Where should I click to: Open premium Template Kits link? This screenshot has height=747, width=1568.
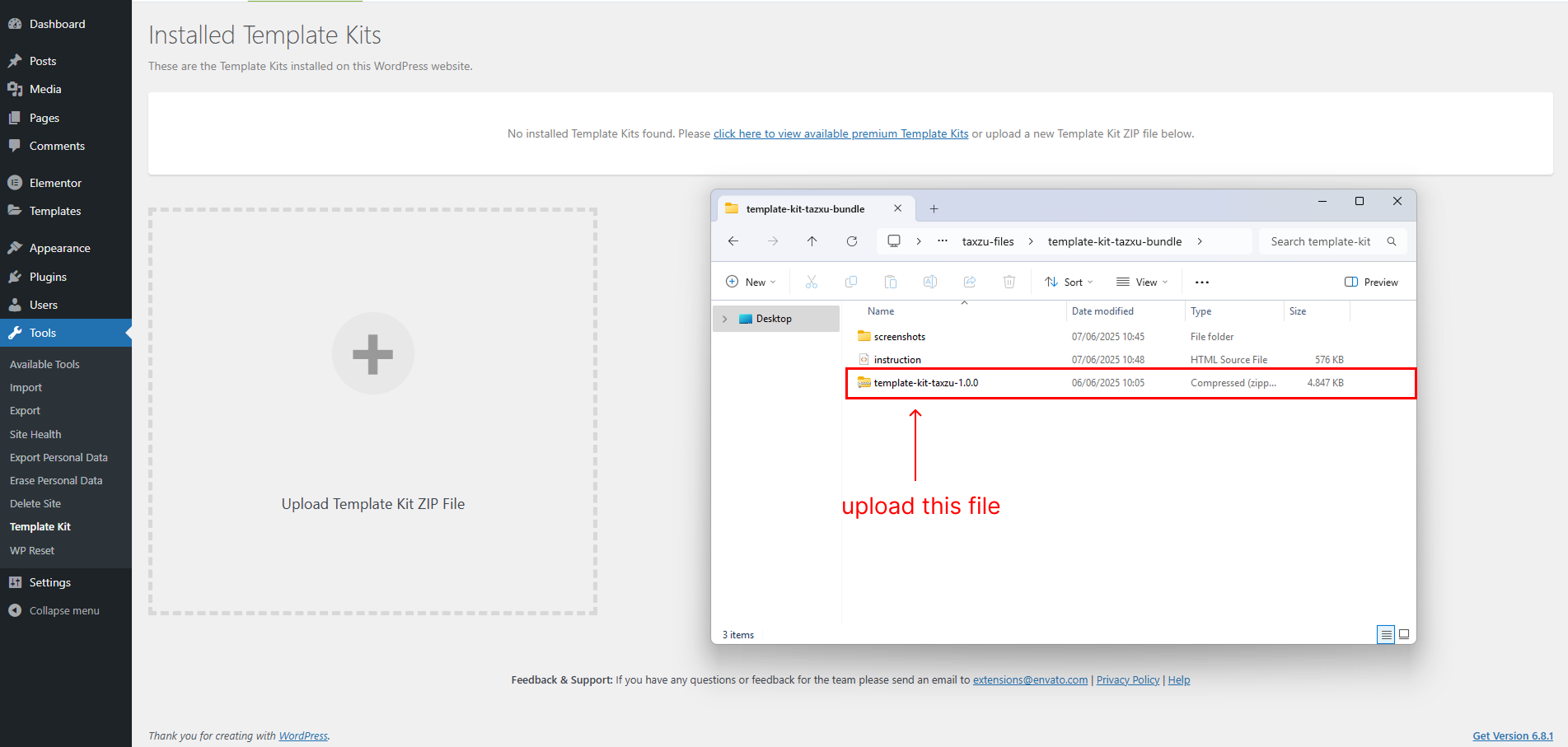coord(840,133)
